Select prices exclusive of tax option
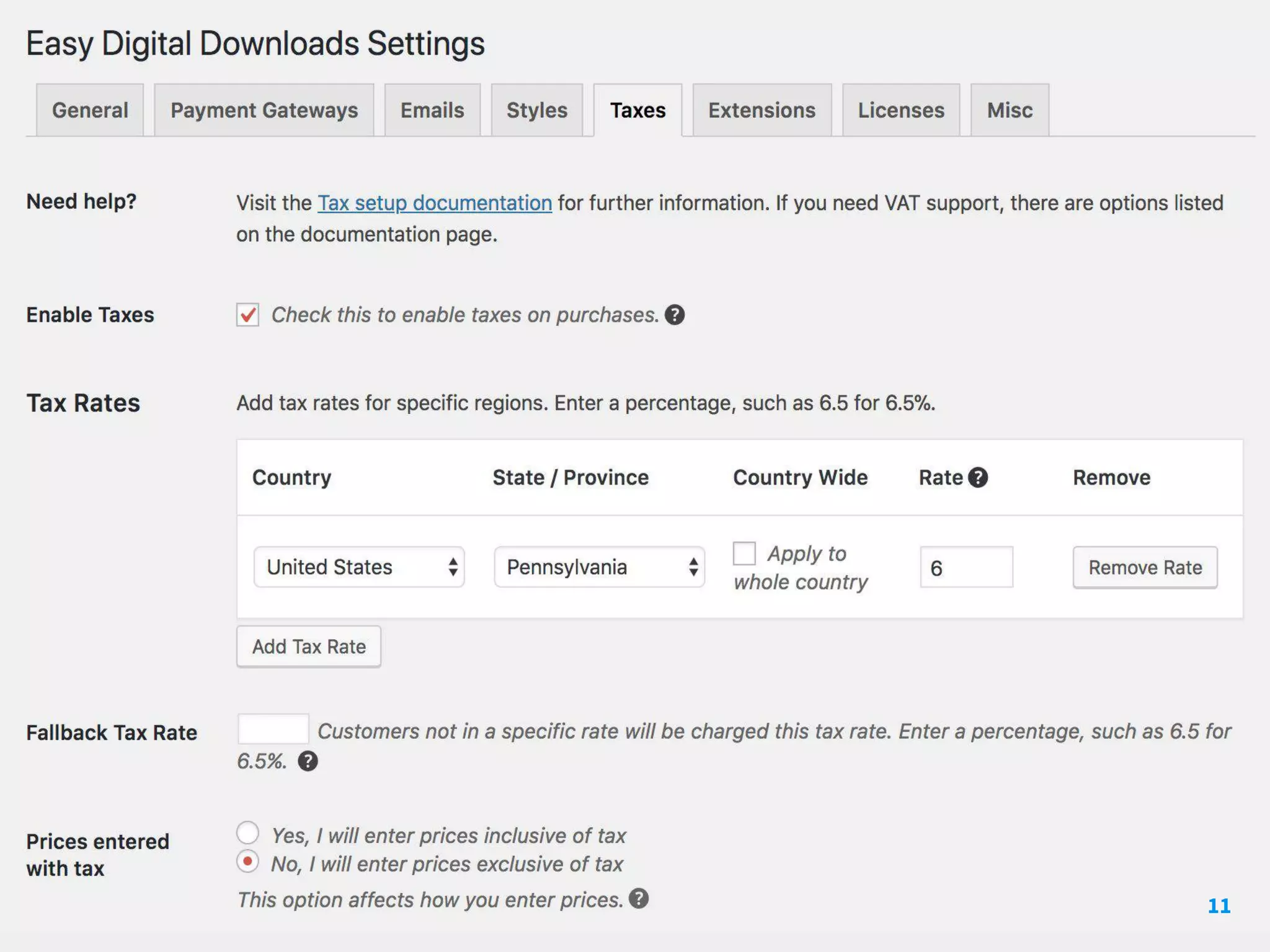The width and height of the screenshot is (1270, 952). tap(247, 862)
